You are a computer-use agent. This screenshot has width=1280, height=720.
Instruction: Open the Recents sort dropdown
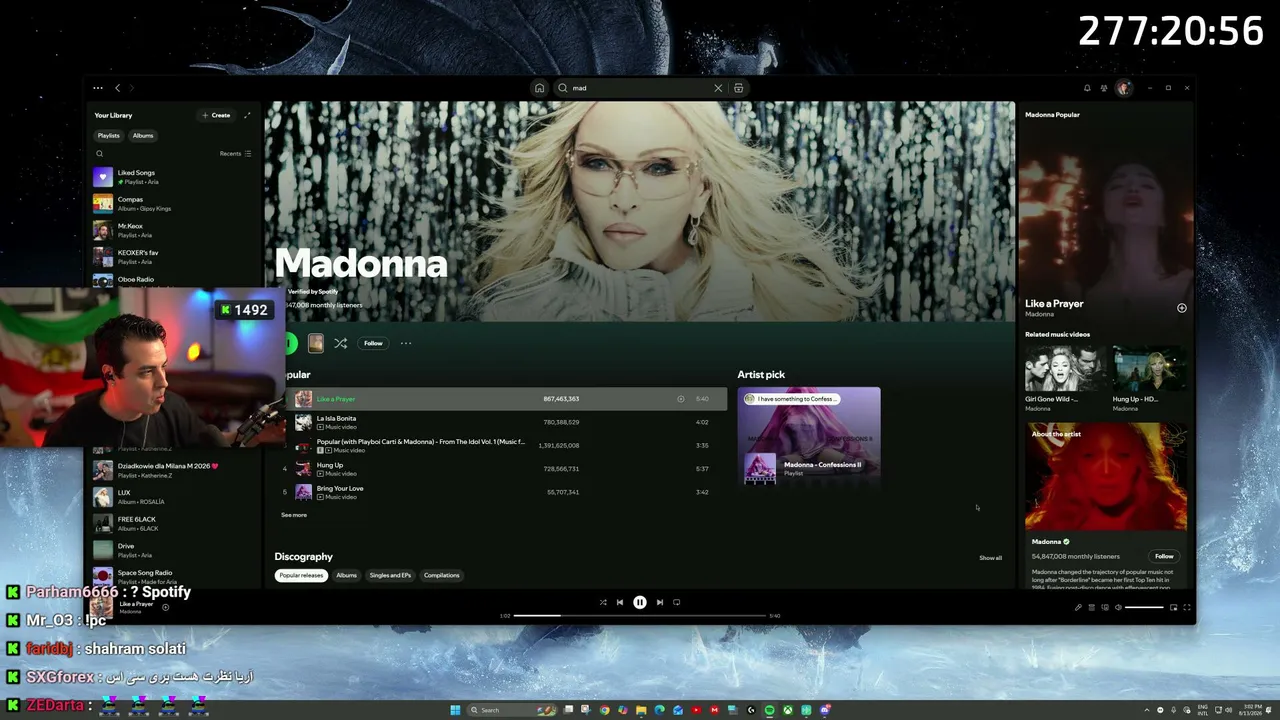(235, 154)
